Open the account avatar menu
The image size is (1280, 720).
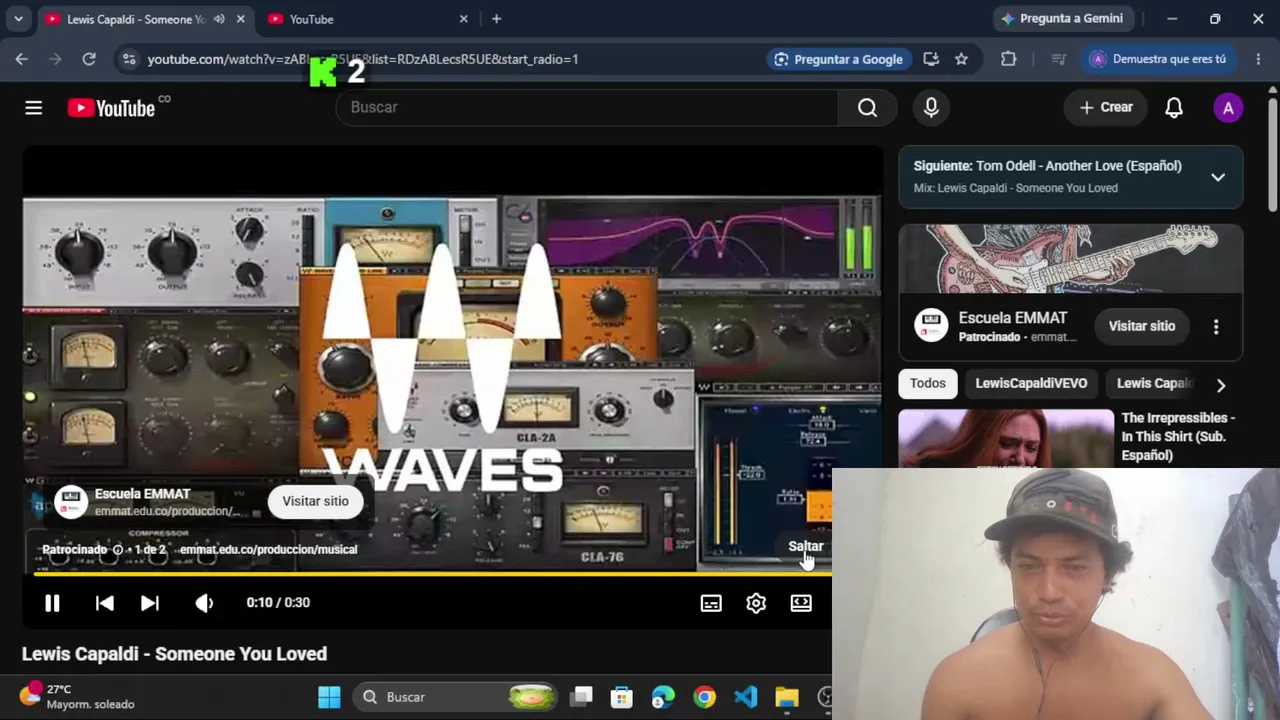[x=1228, y=108]
